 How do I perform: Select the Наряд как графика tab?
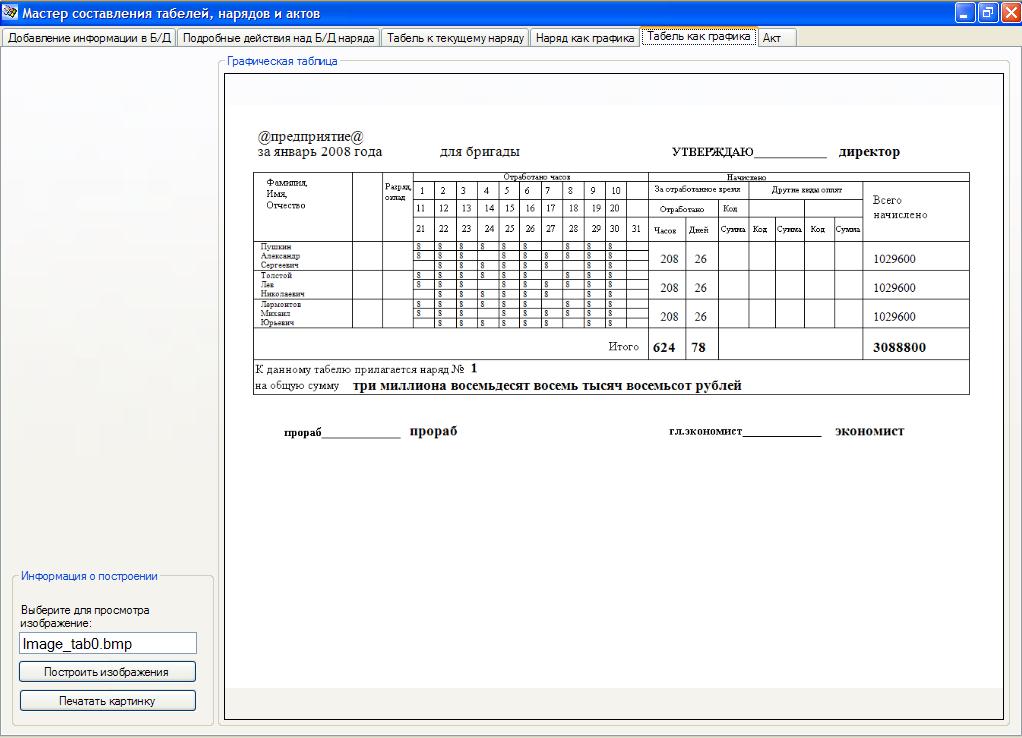point(585,38)
